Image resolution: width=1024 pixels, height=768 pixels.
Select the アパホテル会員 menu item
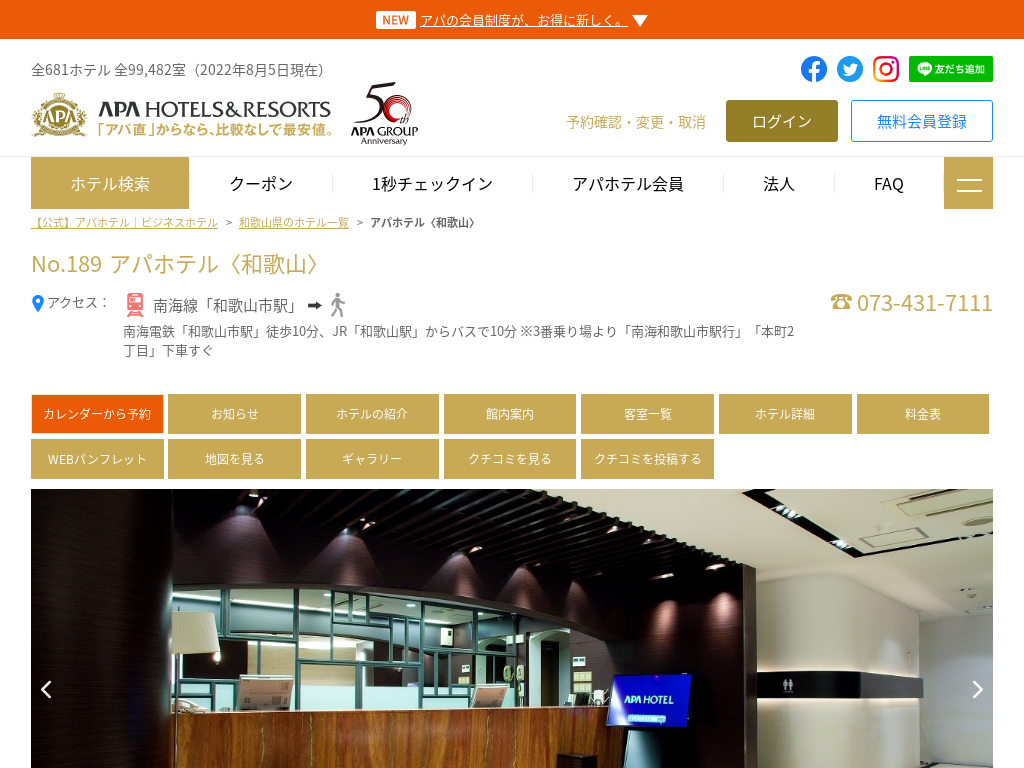click(628, 184)
